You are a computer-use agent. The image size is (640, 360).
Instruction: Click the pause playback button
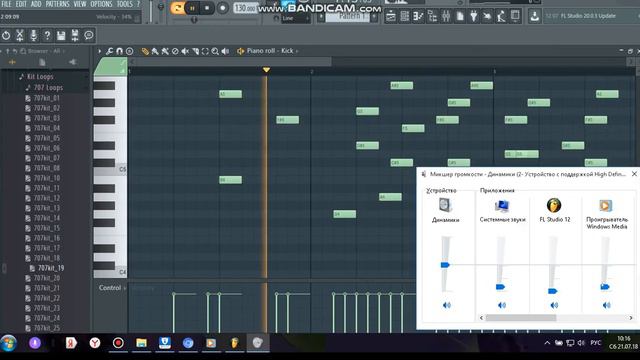pyautogui.click(x=192, y=8)
